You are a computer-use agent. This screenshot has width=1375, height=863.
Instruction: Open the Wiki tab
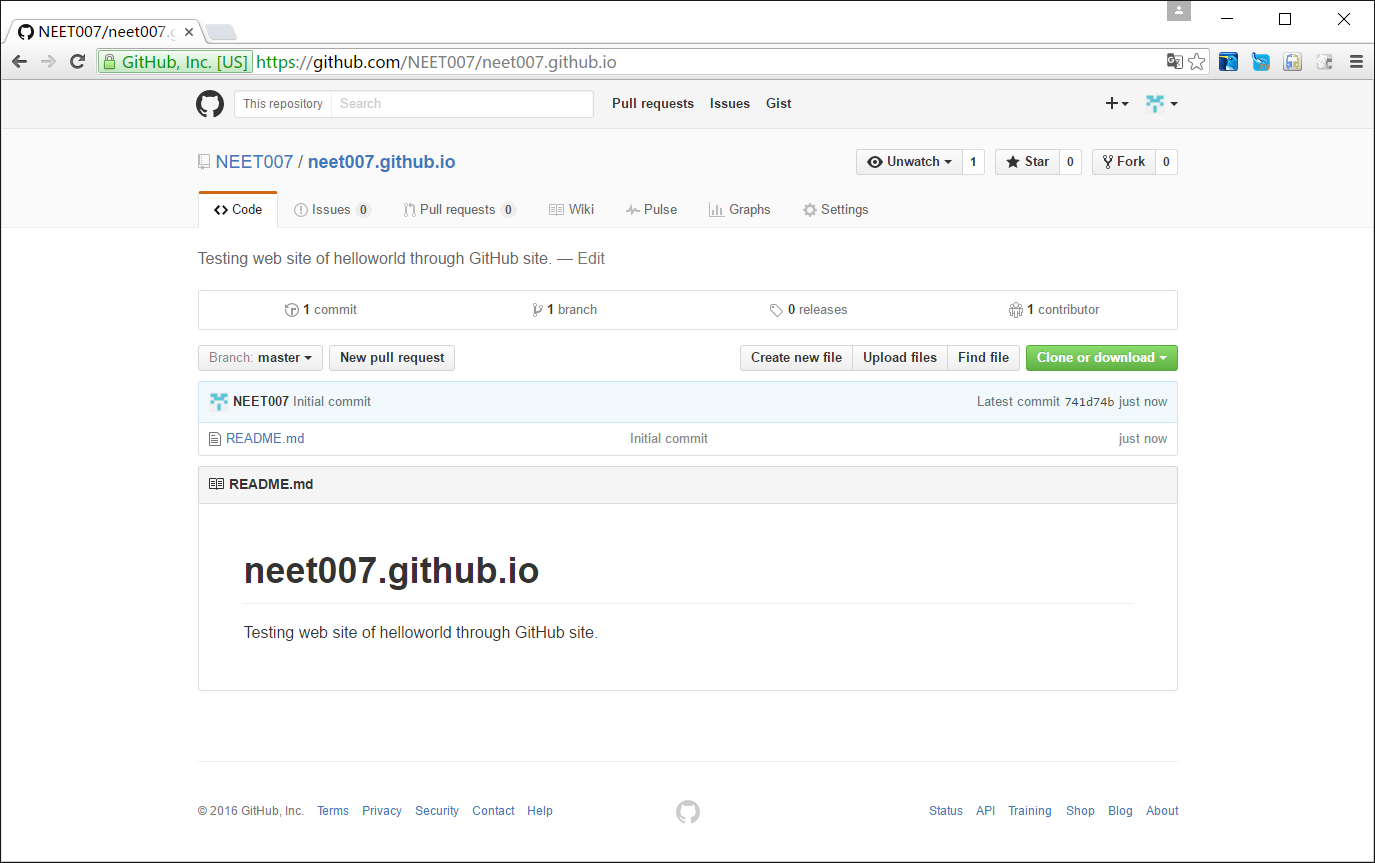coord(571,210)
